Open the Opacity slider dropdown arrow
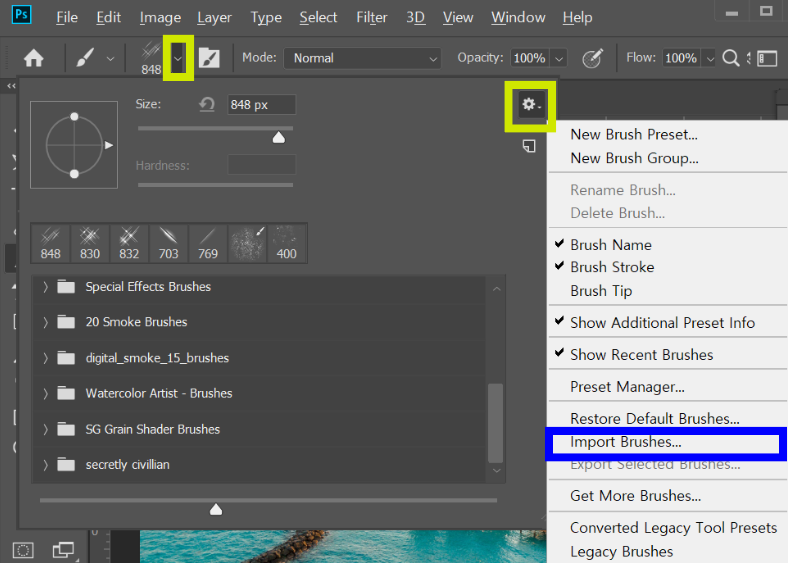This screenshot has height=563, width=788. pyautogui.click(x=559, y=58)
